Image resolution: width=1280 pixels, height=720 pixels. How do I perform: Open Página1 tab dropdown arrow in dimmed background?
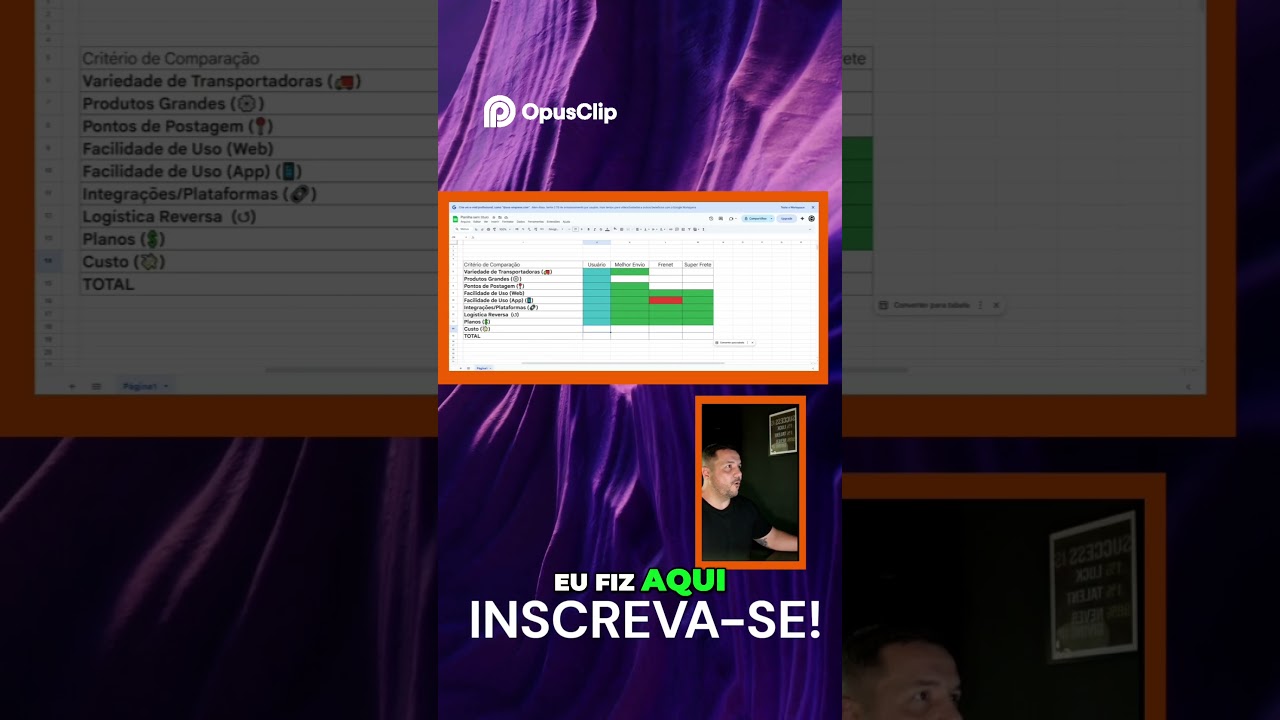pos(166,386)
